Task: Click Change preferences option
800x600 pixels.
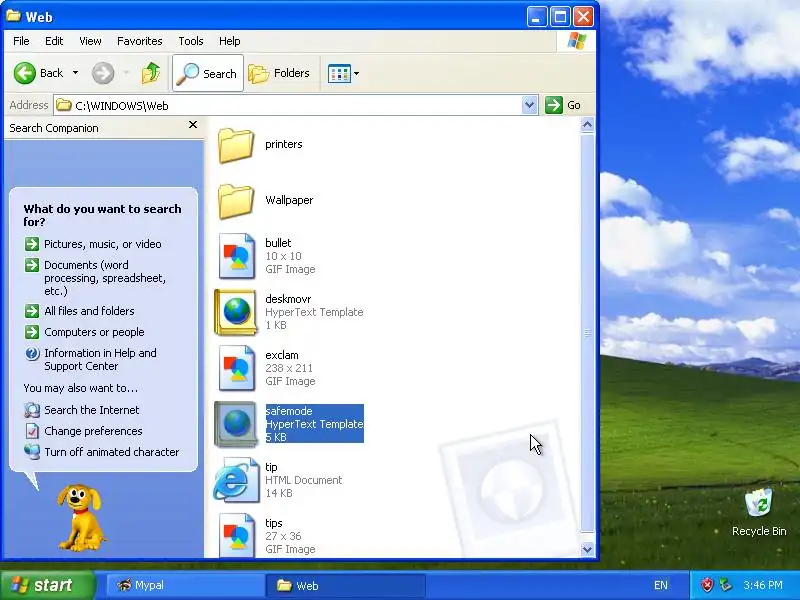Action: coord(93,431)
